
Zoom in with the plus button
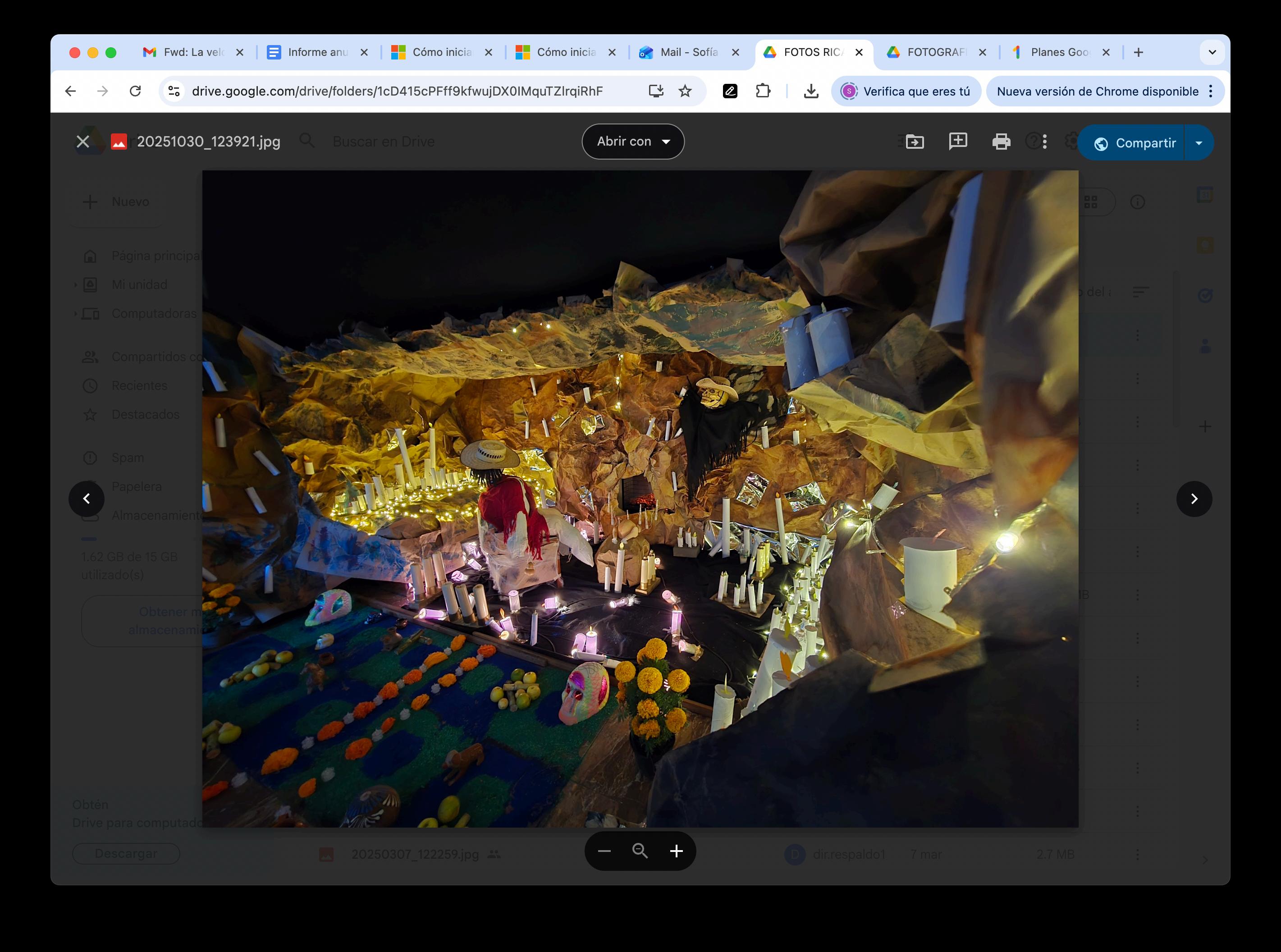677,851
